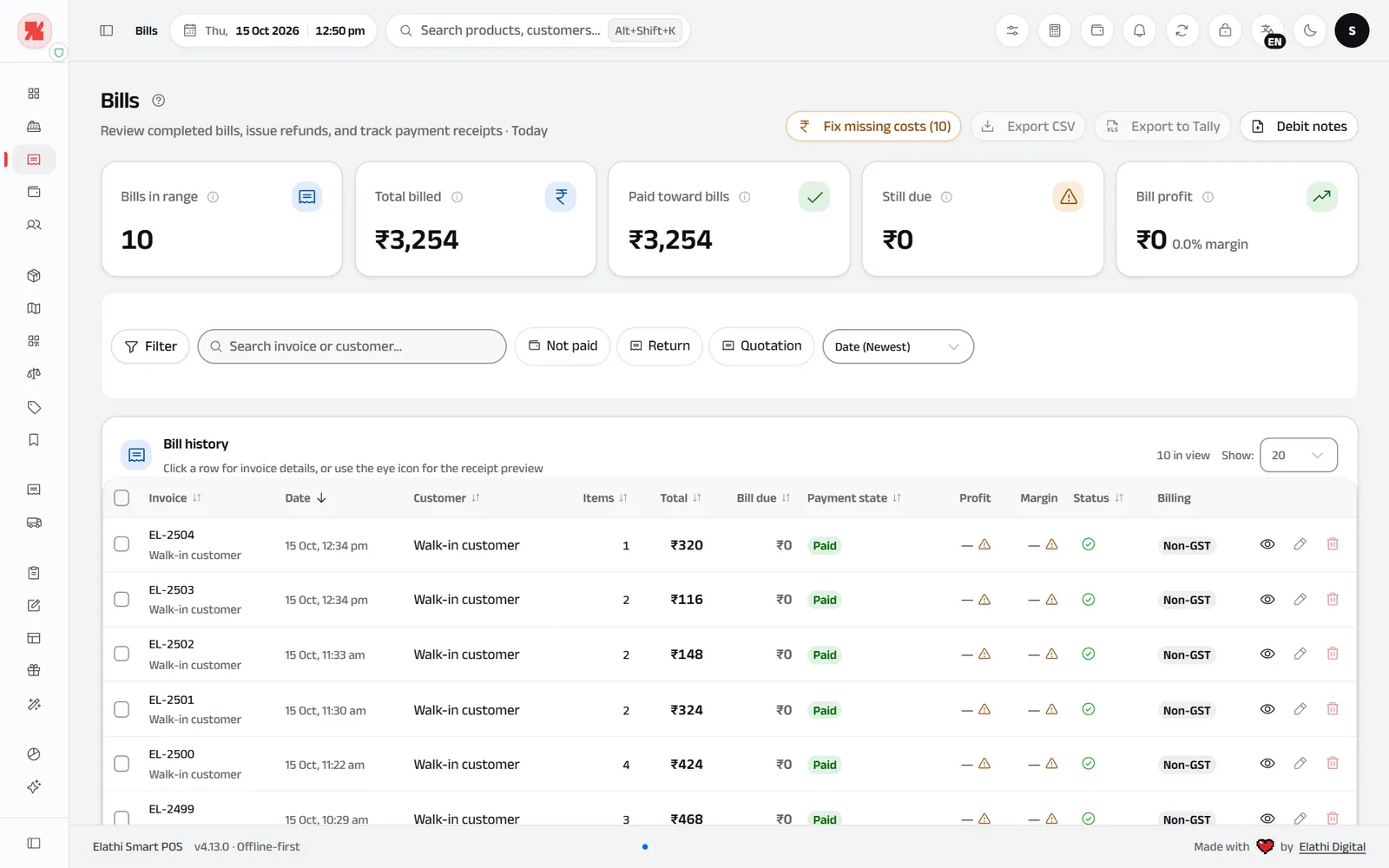Check the box for bill EL-2503

tap(122, 599)
